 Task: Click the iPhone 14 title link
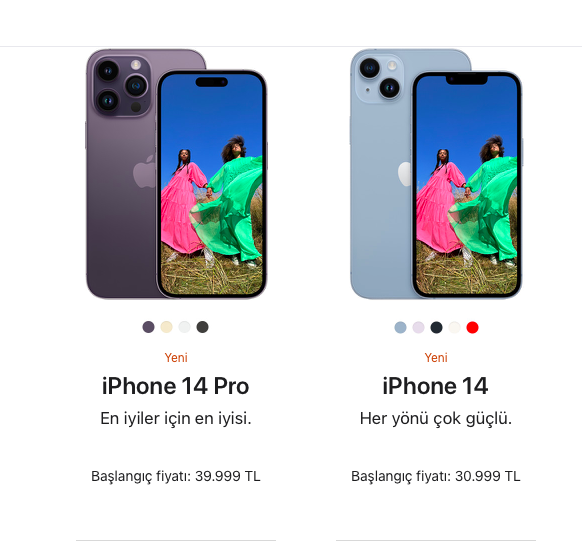point(435,386)
